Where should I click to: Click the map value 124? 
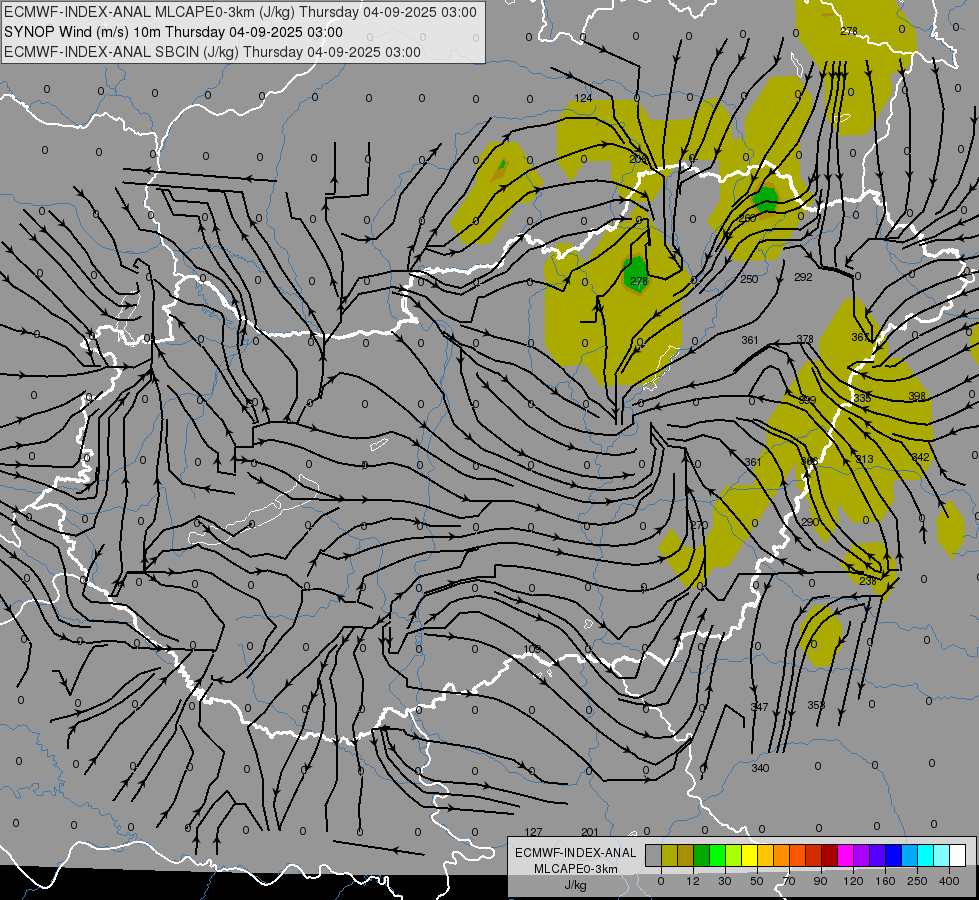click(583, 98)
